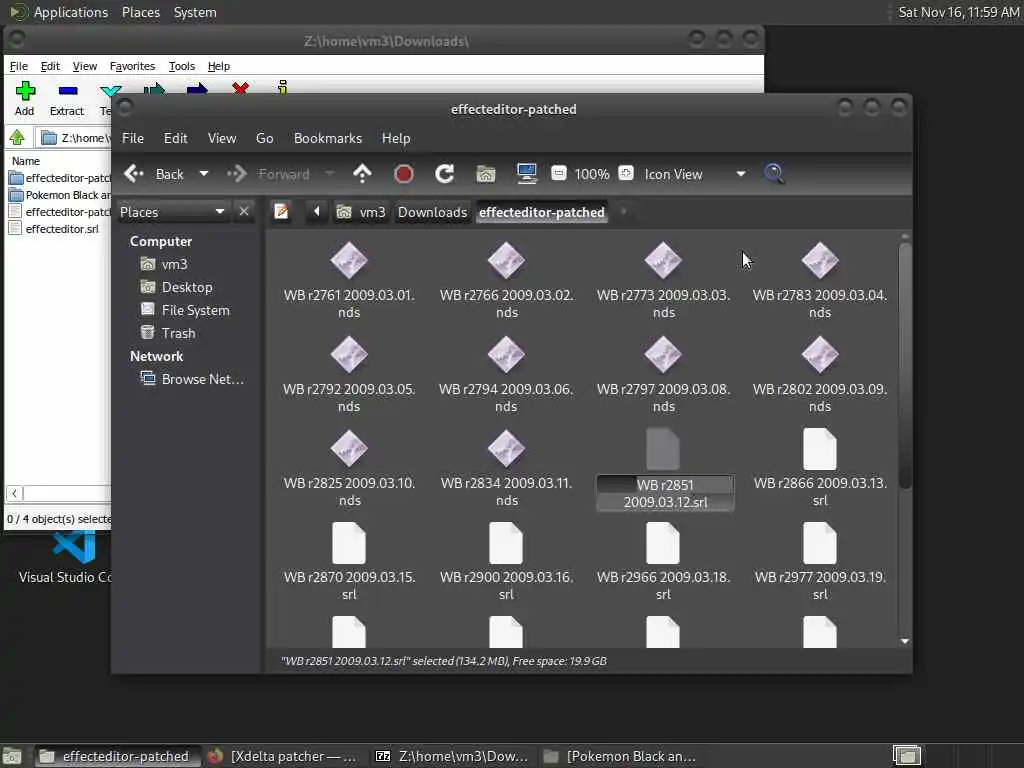Screen dimensions: 1024x768
Task: Close the Places side pane
Action: tap(244, 212)
